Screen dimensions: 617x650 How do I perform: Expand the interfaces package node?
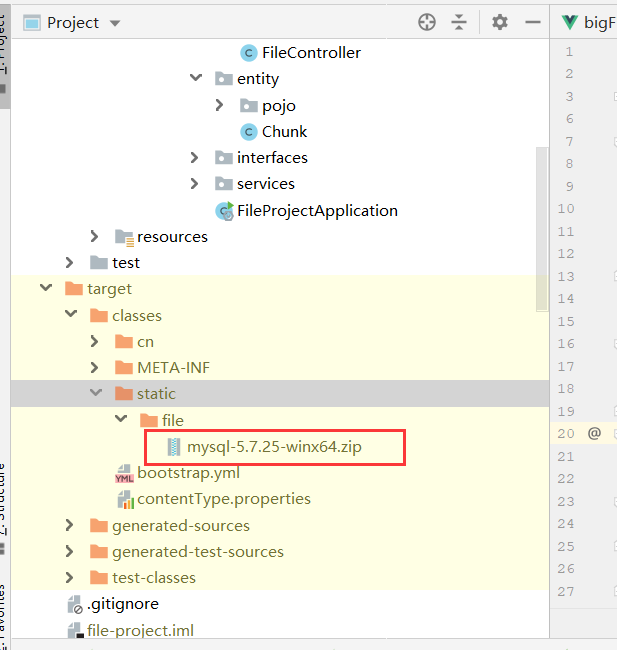[x=194, y=158]
